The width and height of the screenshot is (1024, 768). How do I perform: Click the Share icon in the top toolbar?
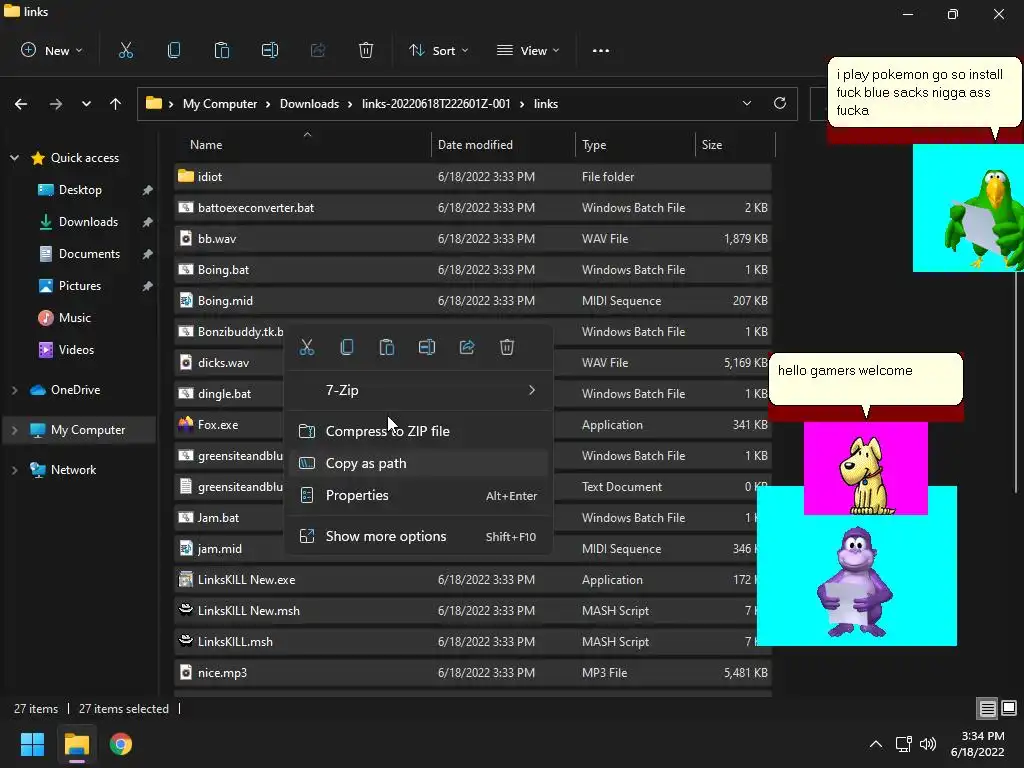[318, 50]
